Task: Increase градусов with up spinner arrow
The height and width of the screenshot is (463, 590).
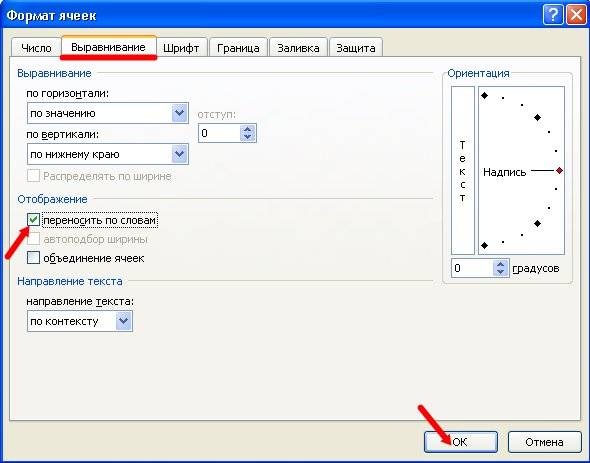Action: [500, 264]
